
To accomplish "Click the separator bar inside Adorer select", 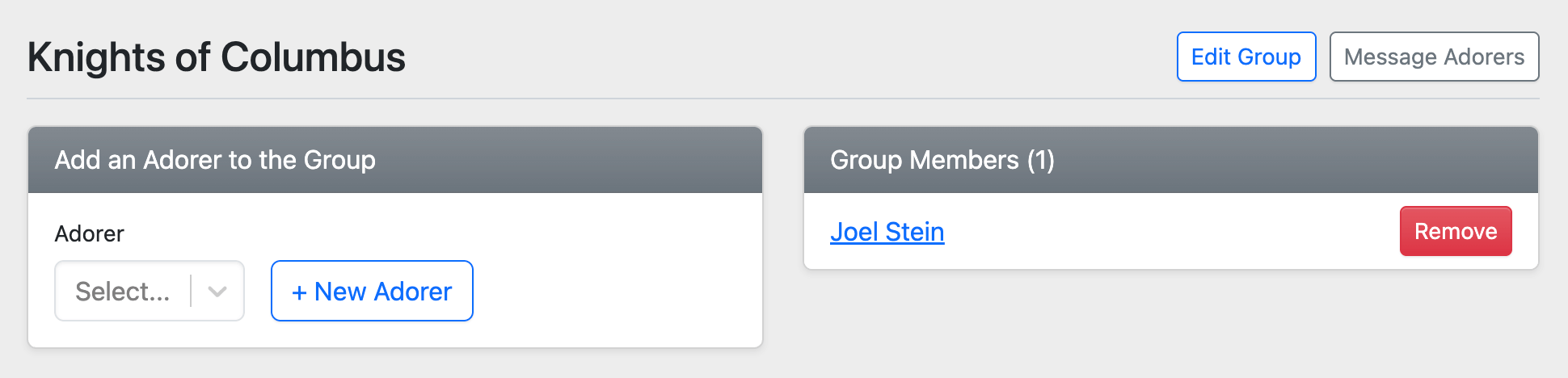I will click(191, 291).
